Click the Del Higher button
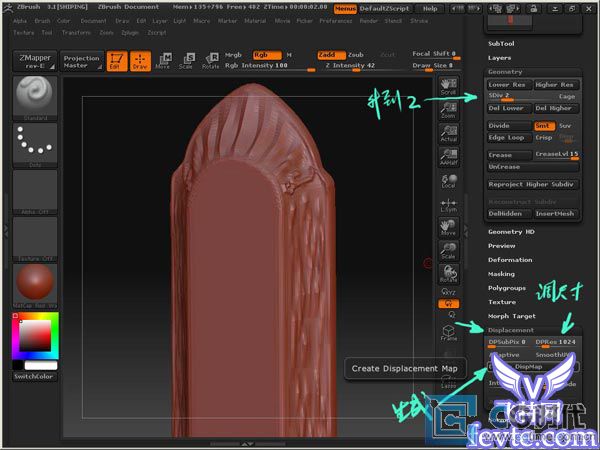Screen dimensions: 600x450 [557, 108]
